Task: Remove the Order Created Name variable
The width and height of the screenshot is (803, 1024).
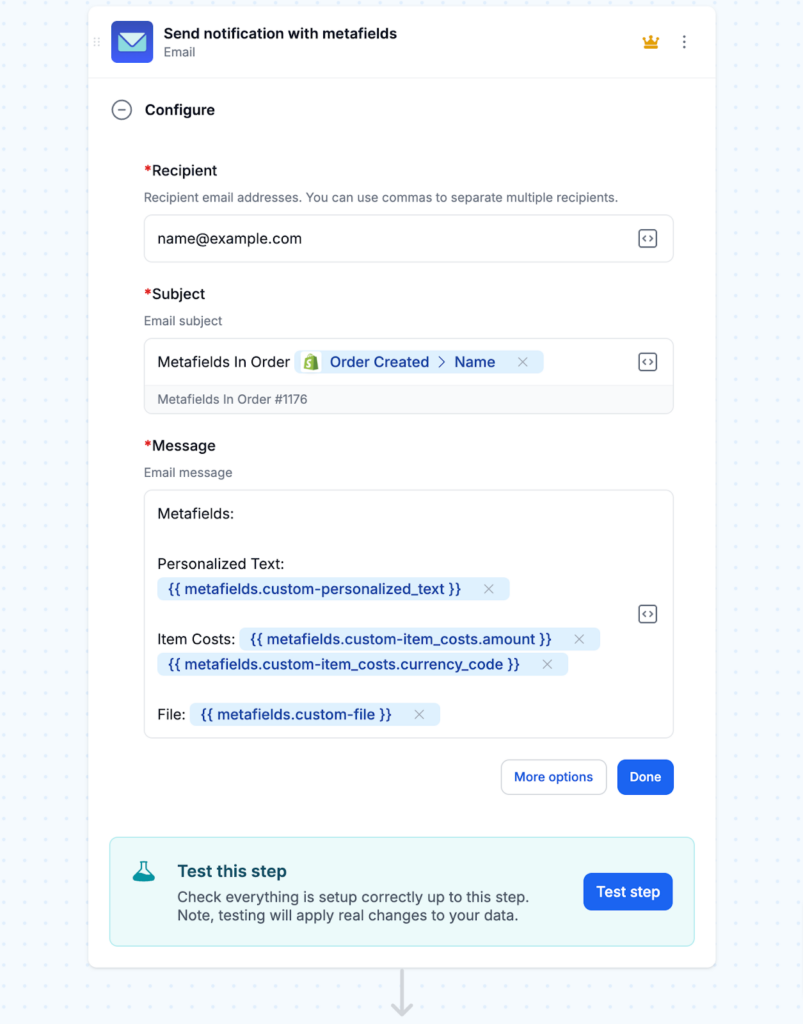Action: click(523, 362)
